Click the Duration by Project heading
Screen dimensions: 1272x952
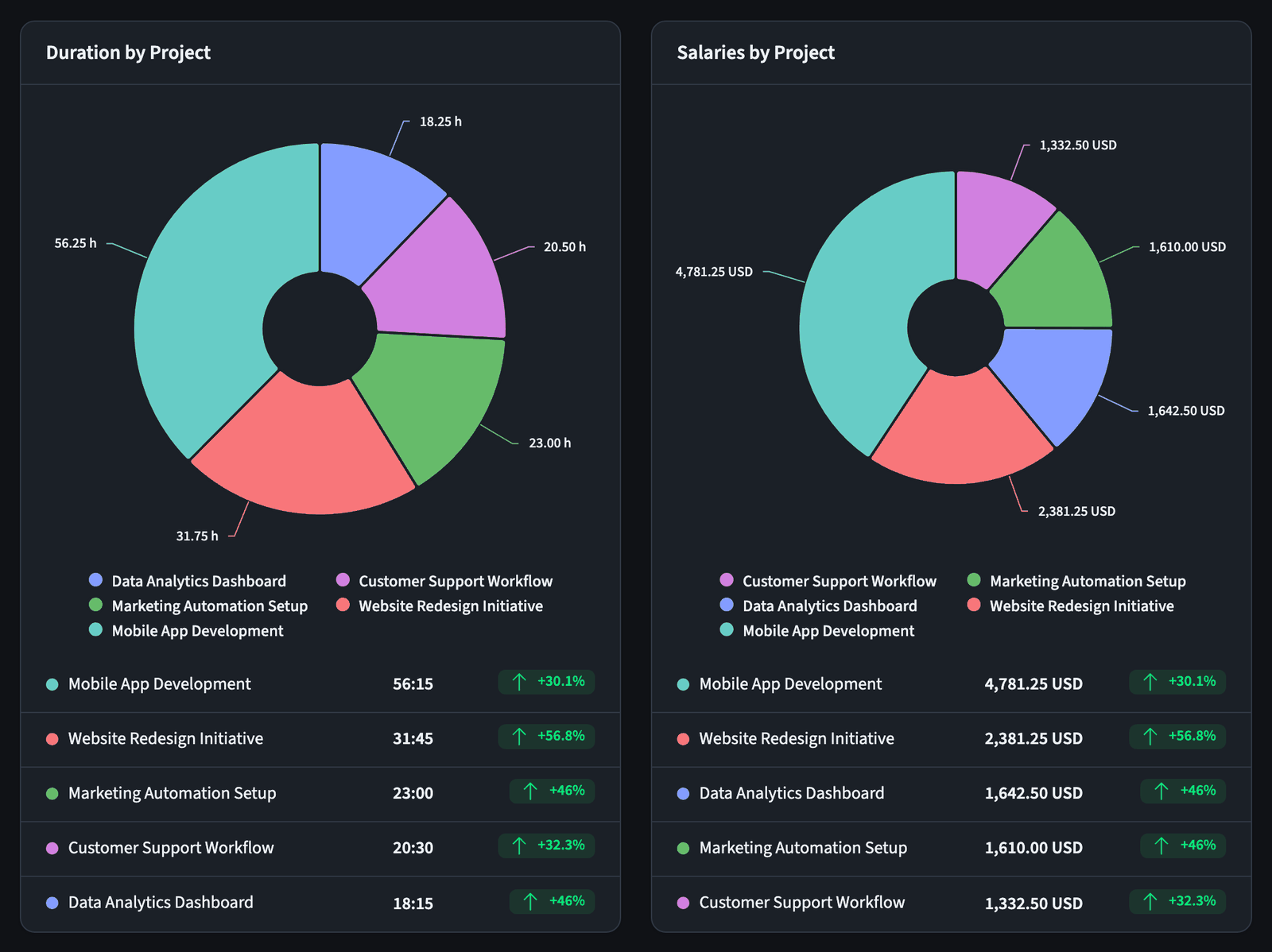point(128,52)
